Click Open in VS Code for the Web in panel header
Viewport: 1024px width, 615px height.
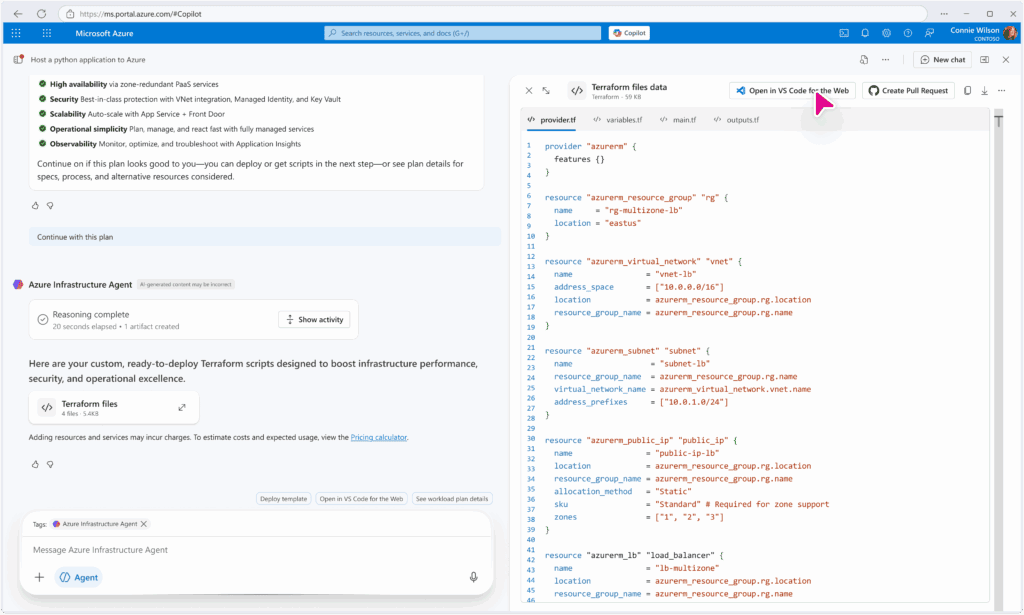point(792,91)
